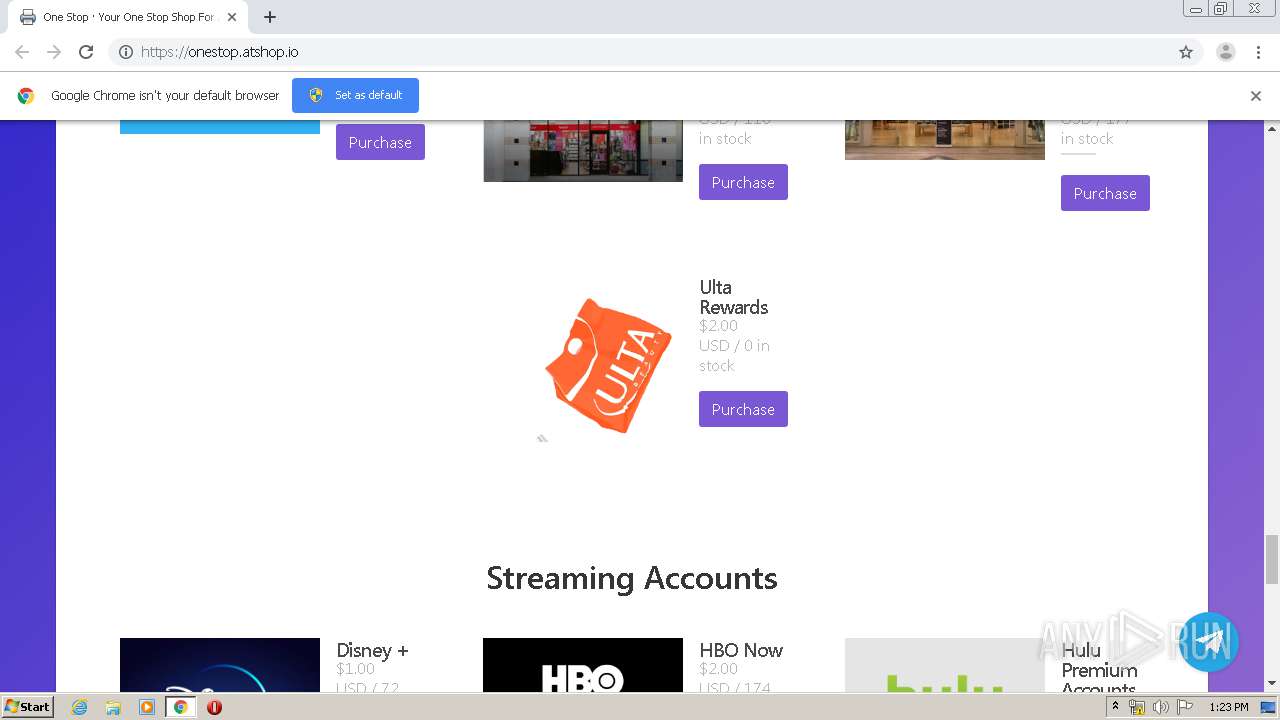View site information icon in address bar

click(x=126, y=52)
